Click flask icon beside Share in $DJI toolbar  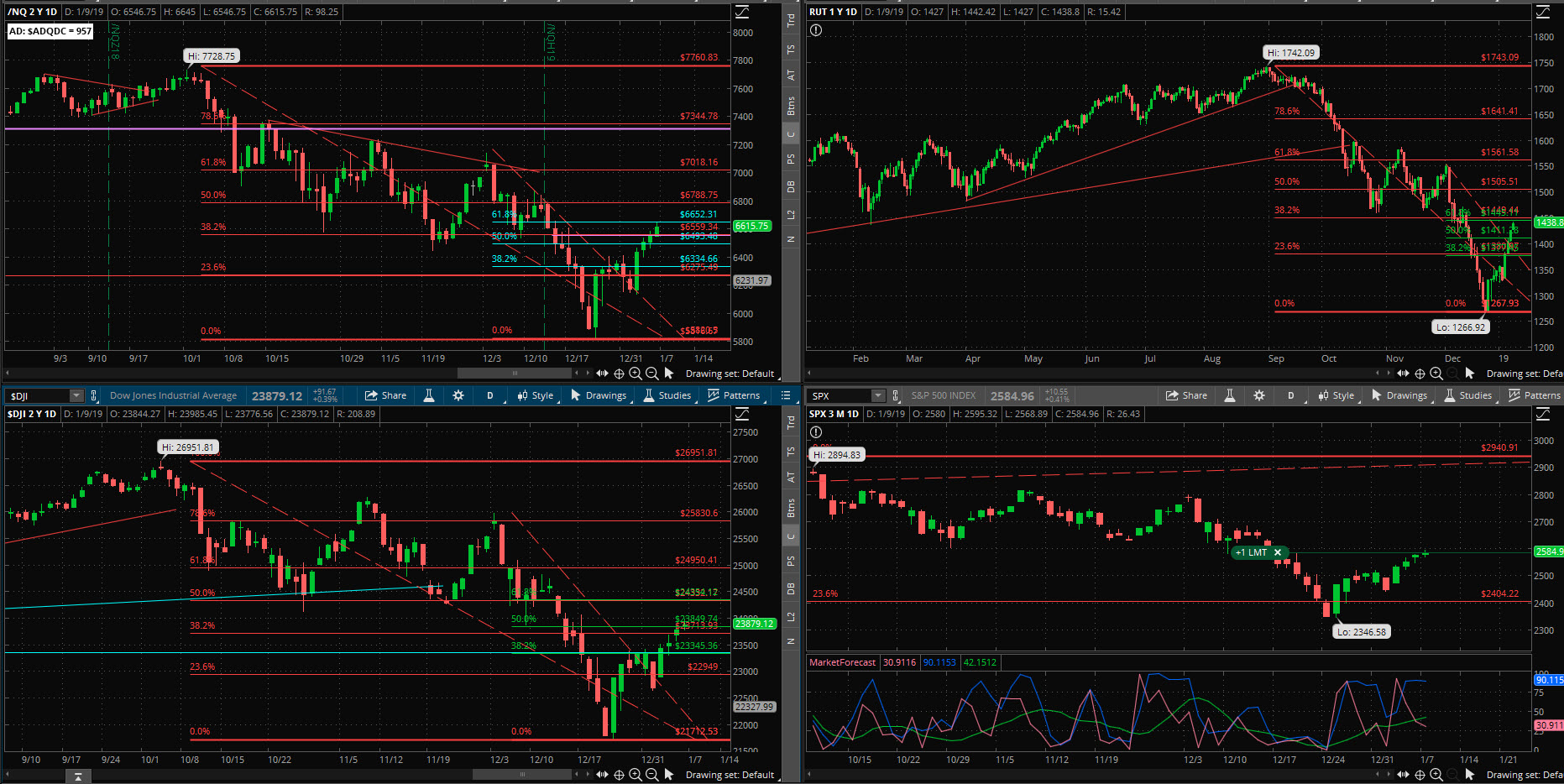click(429, 395)
